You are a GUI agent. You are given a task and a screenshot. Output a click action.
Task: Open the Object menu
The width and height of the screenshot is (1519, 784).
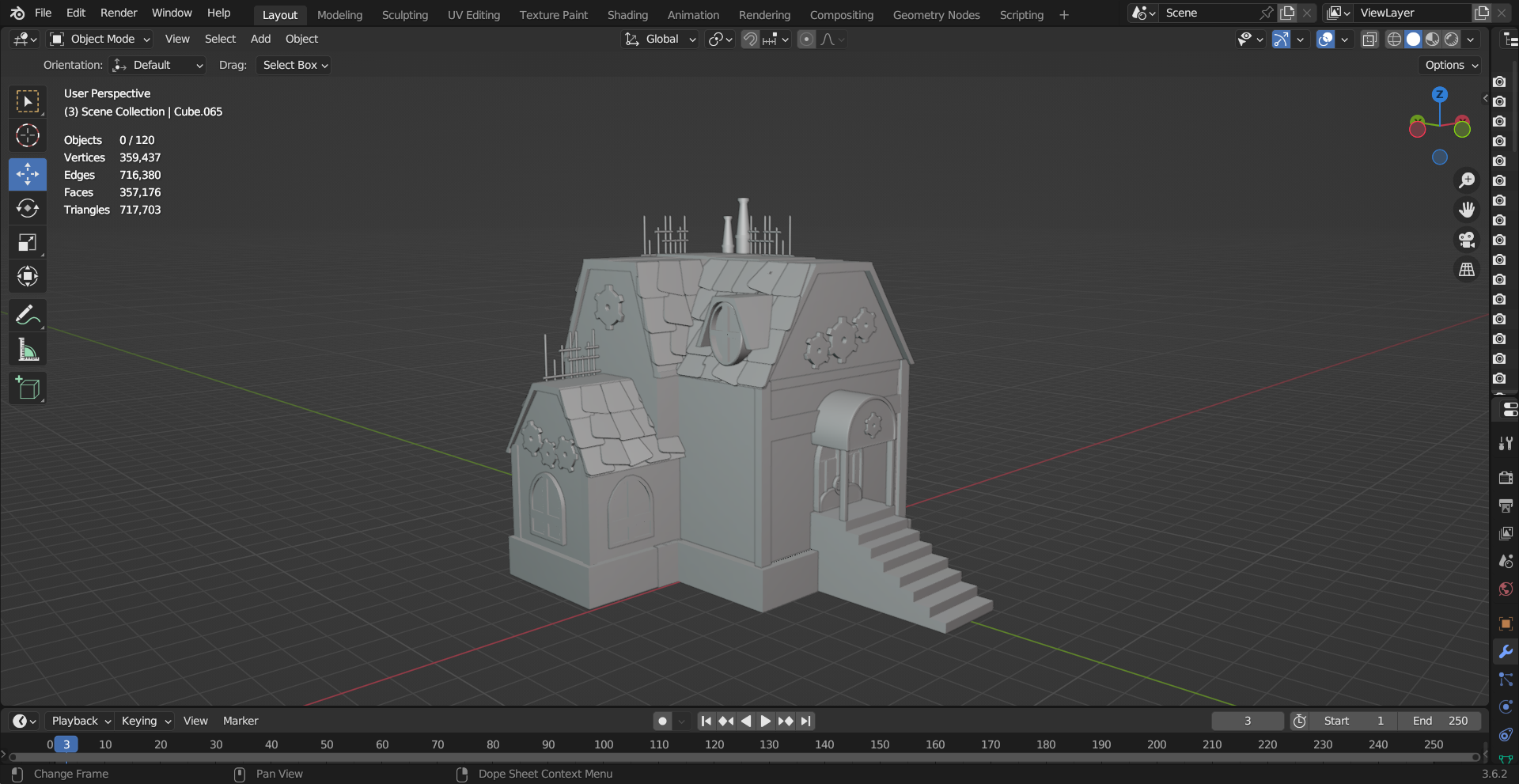coord(301,39)
